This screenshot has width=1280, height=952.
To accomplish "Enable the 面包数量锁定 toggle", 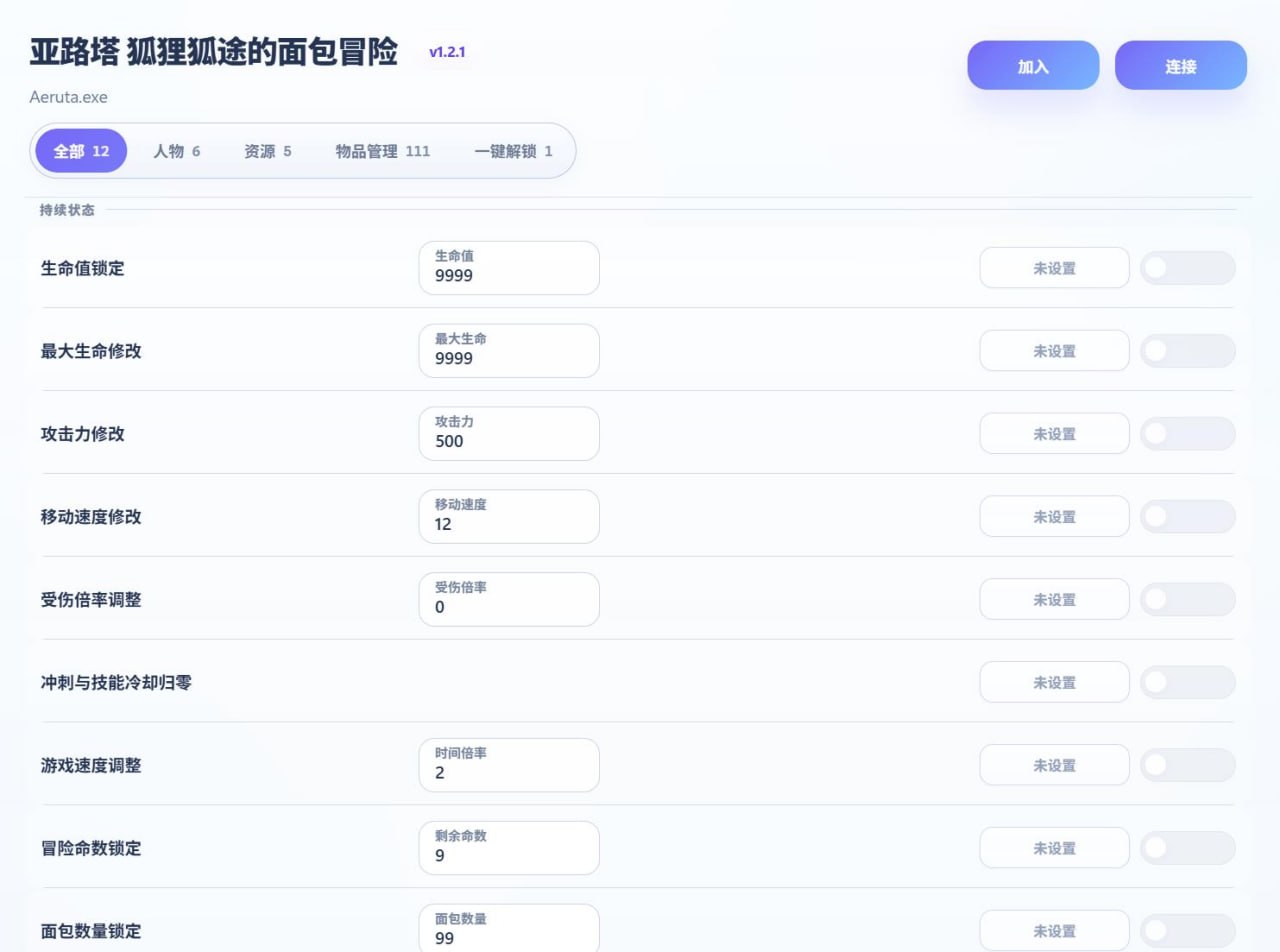I will pos(1187,930).
